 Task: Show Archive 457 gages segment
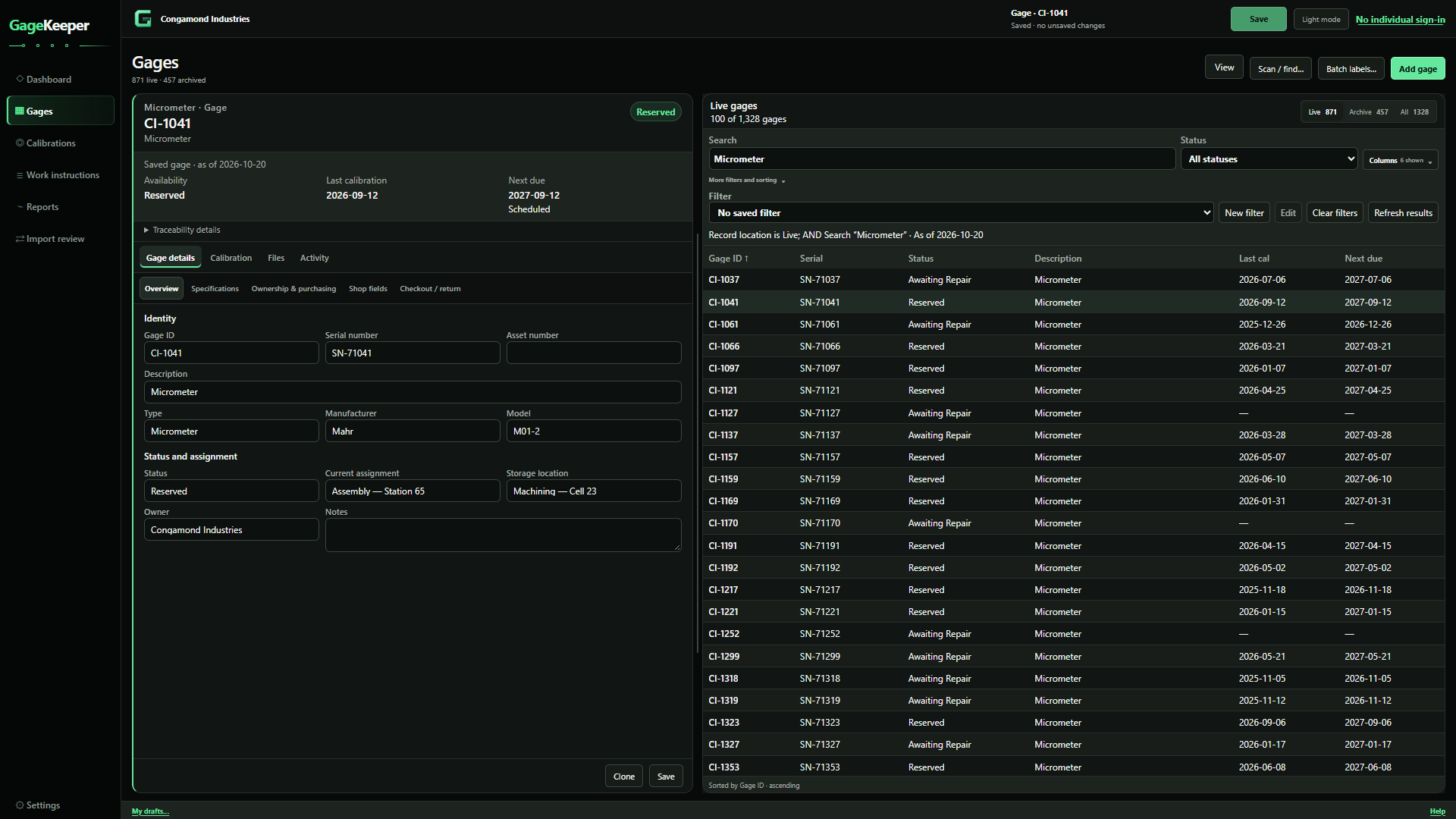coord(1369,111)
